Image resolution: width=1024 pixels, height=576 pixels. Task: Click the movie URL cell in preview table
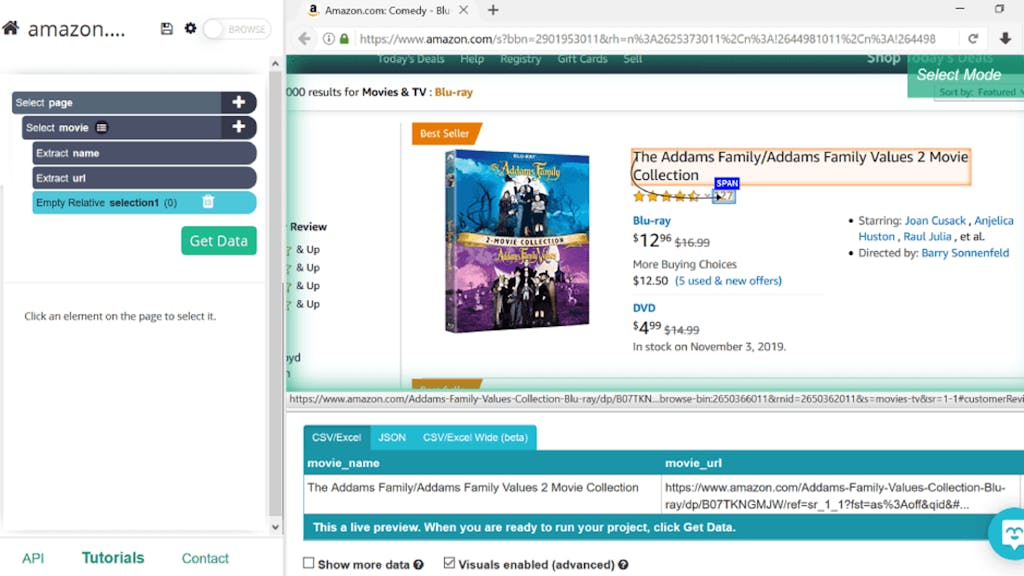pyautogui.click(x=839, y=495)
